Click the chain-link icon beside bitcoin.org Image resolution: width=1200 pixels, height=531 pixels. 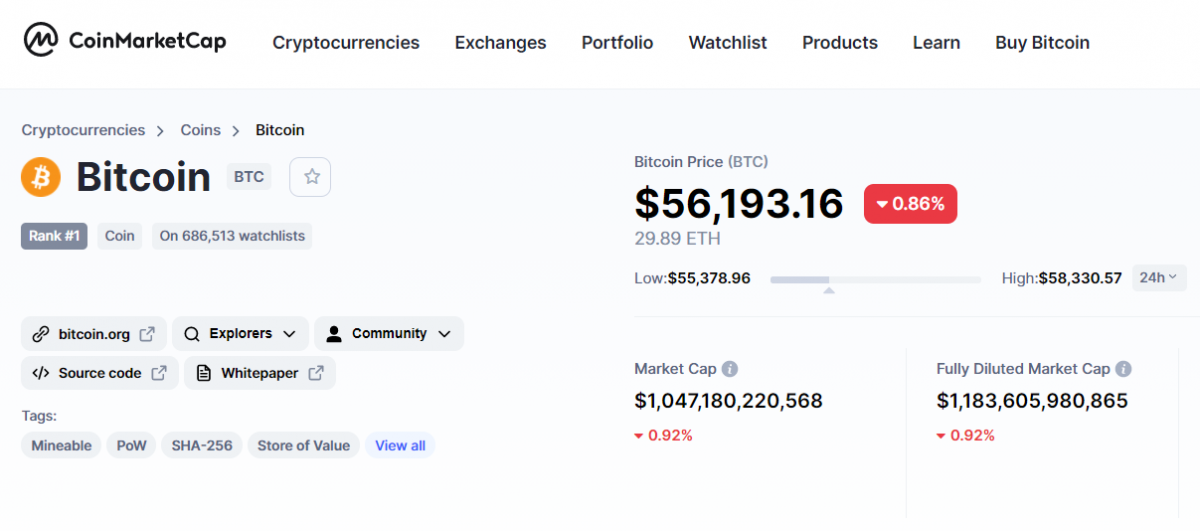pos(41,334)
